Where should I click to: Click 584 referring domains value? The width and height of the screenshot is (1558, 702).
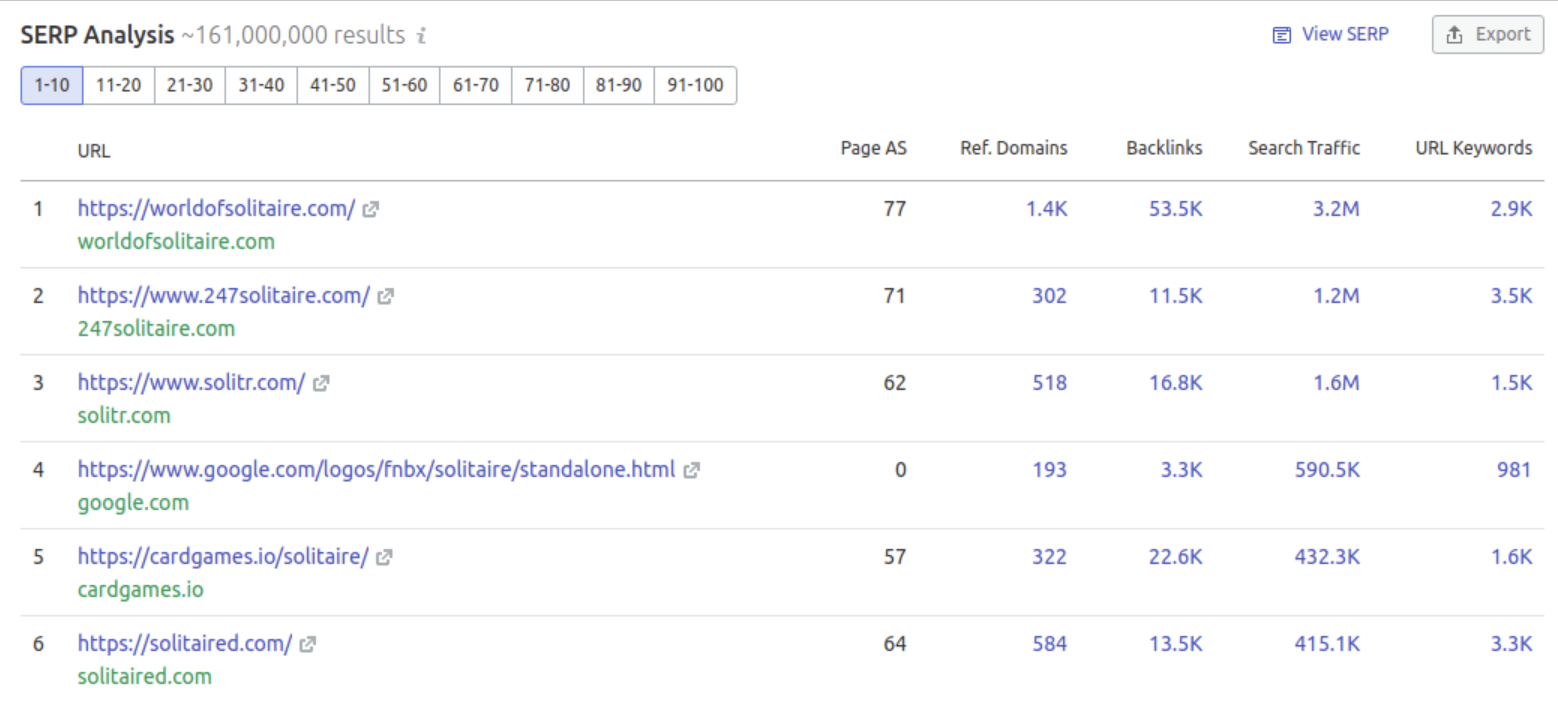point(1050,644)
